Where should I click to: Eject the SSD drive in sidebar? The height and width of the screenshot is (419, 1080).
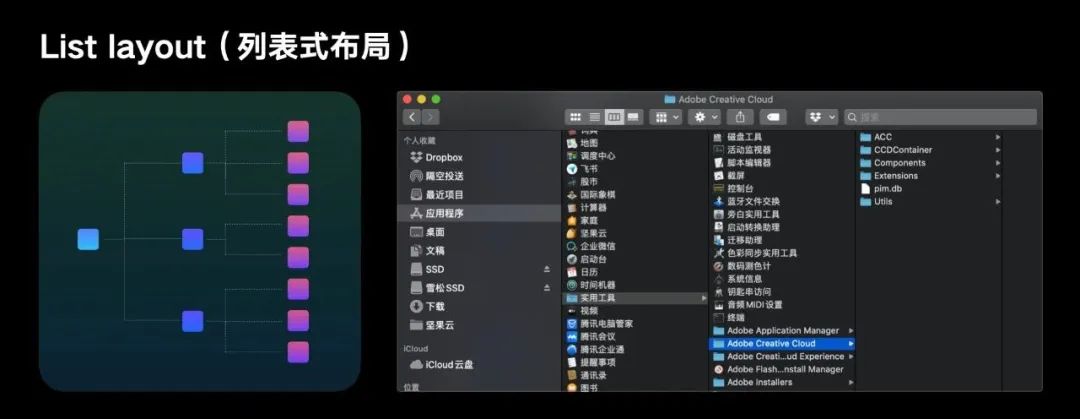(547, 269)
